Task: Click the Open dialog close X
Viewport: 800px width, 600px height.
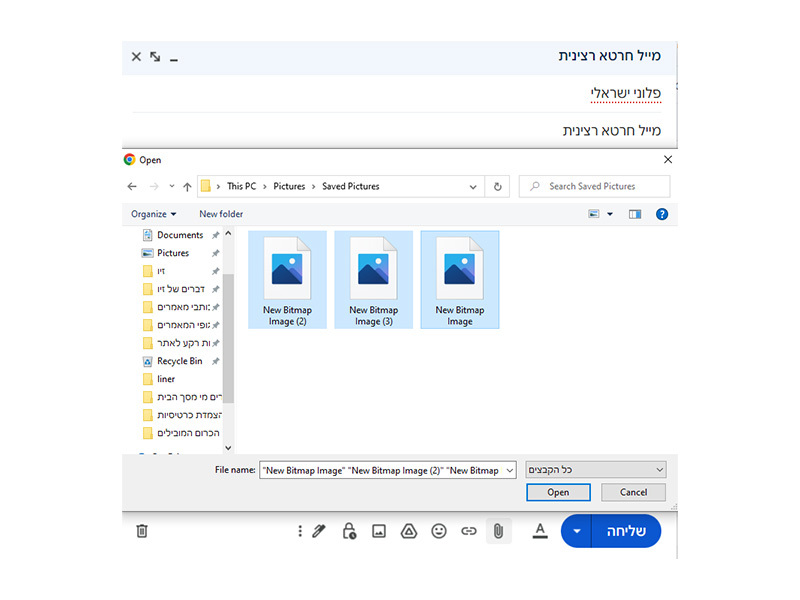Action: (x=668, y=160)
